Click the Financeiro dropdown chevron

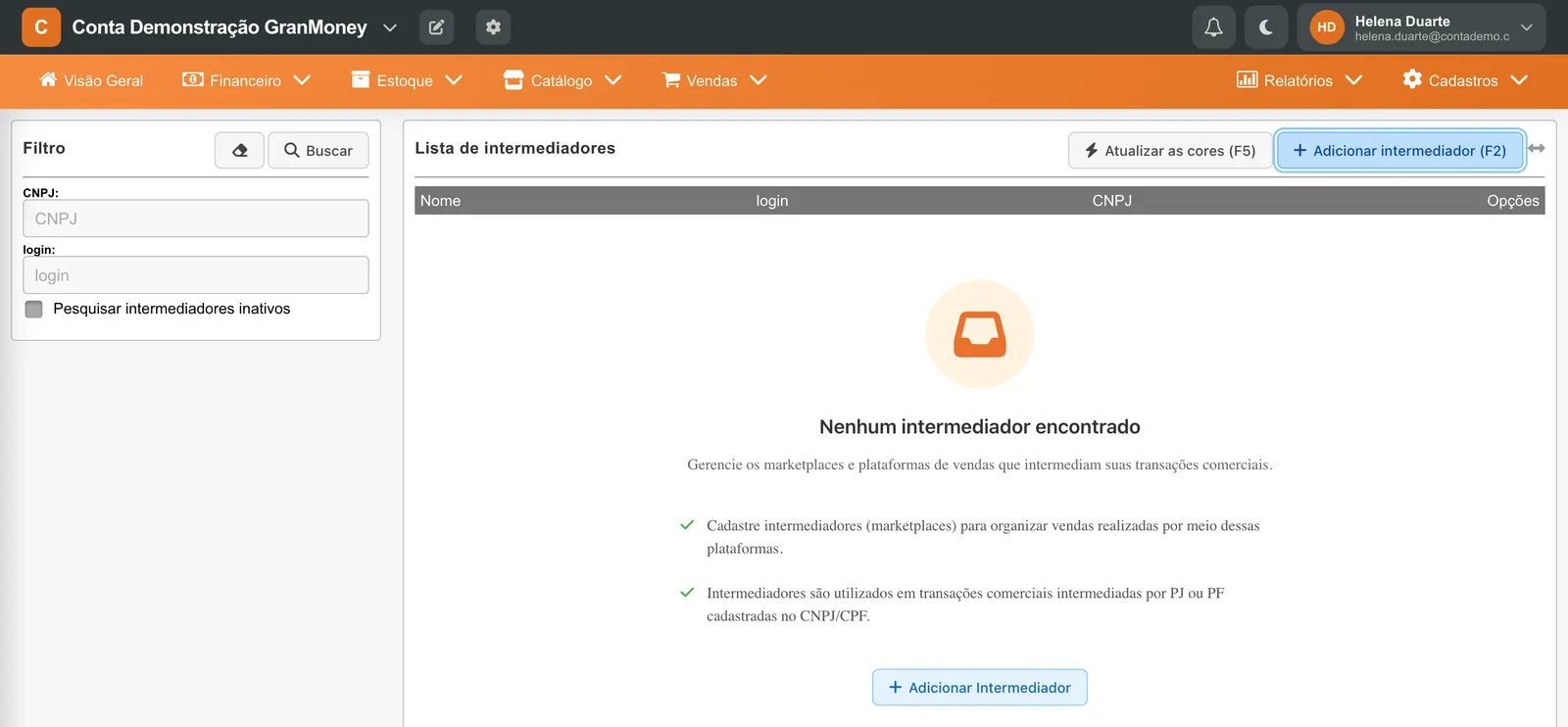302,80
